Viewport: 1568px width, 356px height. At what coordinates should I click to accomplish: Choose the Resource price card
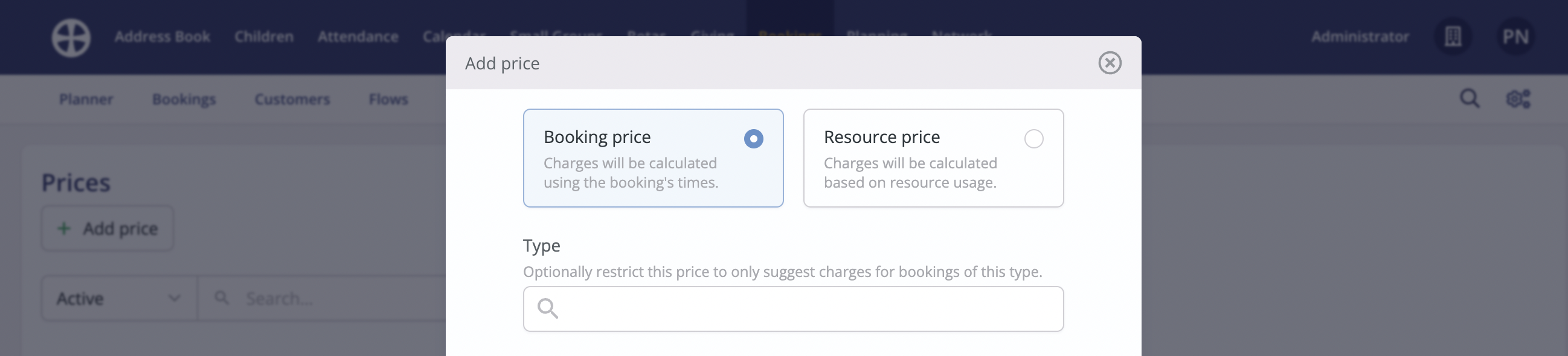tap(933, 158)
